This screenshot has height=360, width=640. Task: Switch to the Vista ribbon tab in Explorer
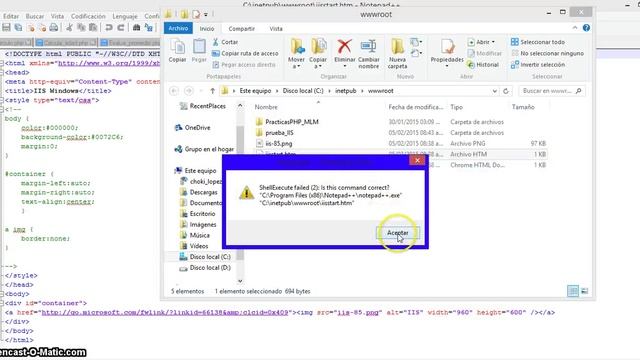[x=276, y=29]
